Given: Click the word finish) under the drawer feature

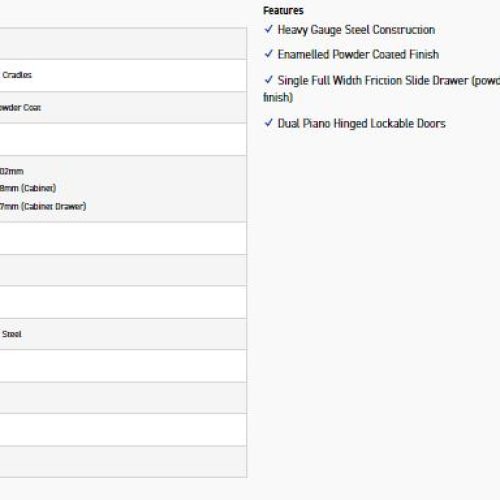Looking at the screenshot, I should [278, 97].
